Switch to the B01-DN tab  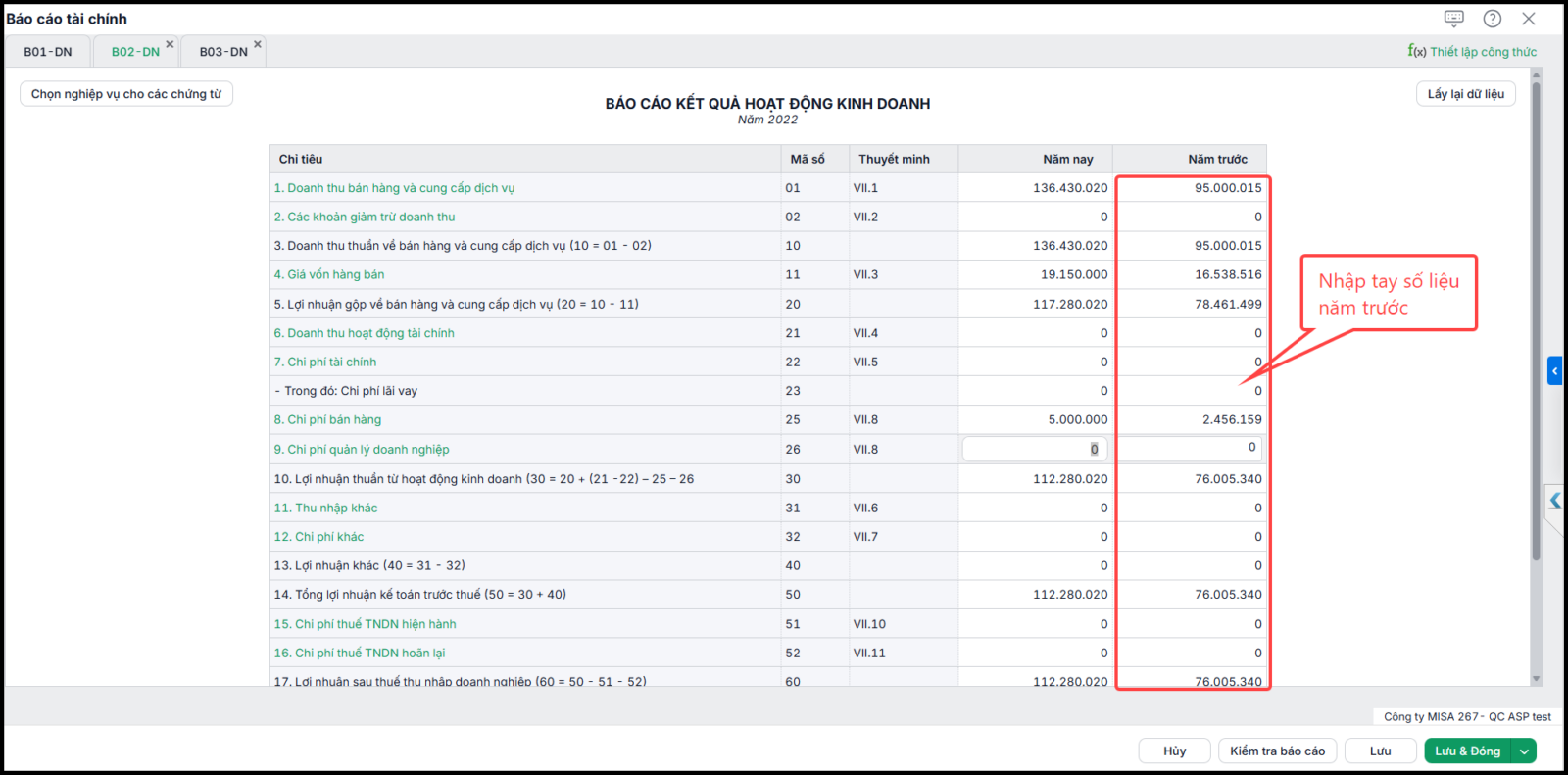point(48,52)
